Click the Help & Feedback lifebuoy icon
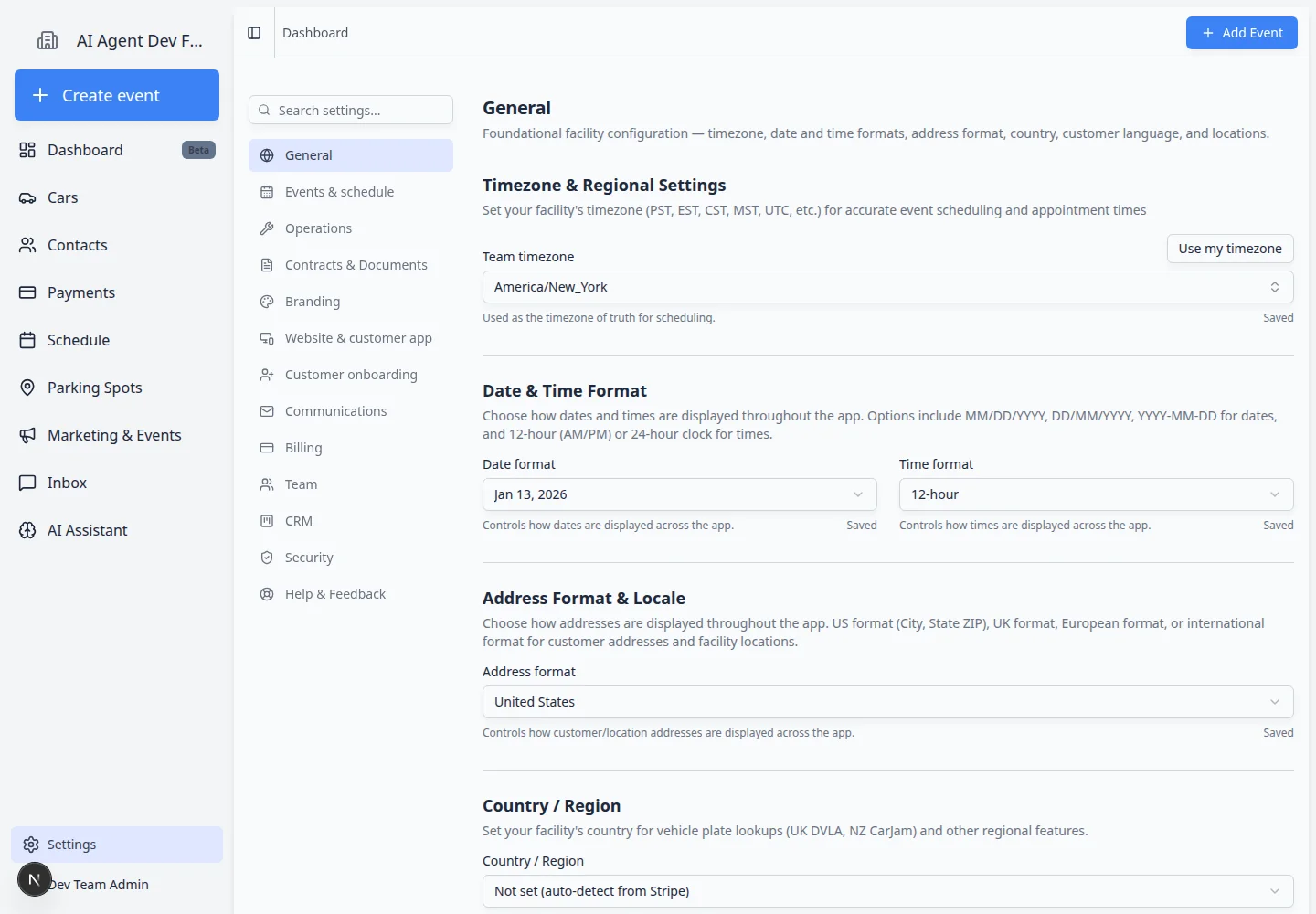The height and width of the screenshot is (914, 1316). click(267, 594)
